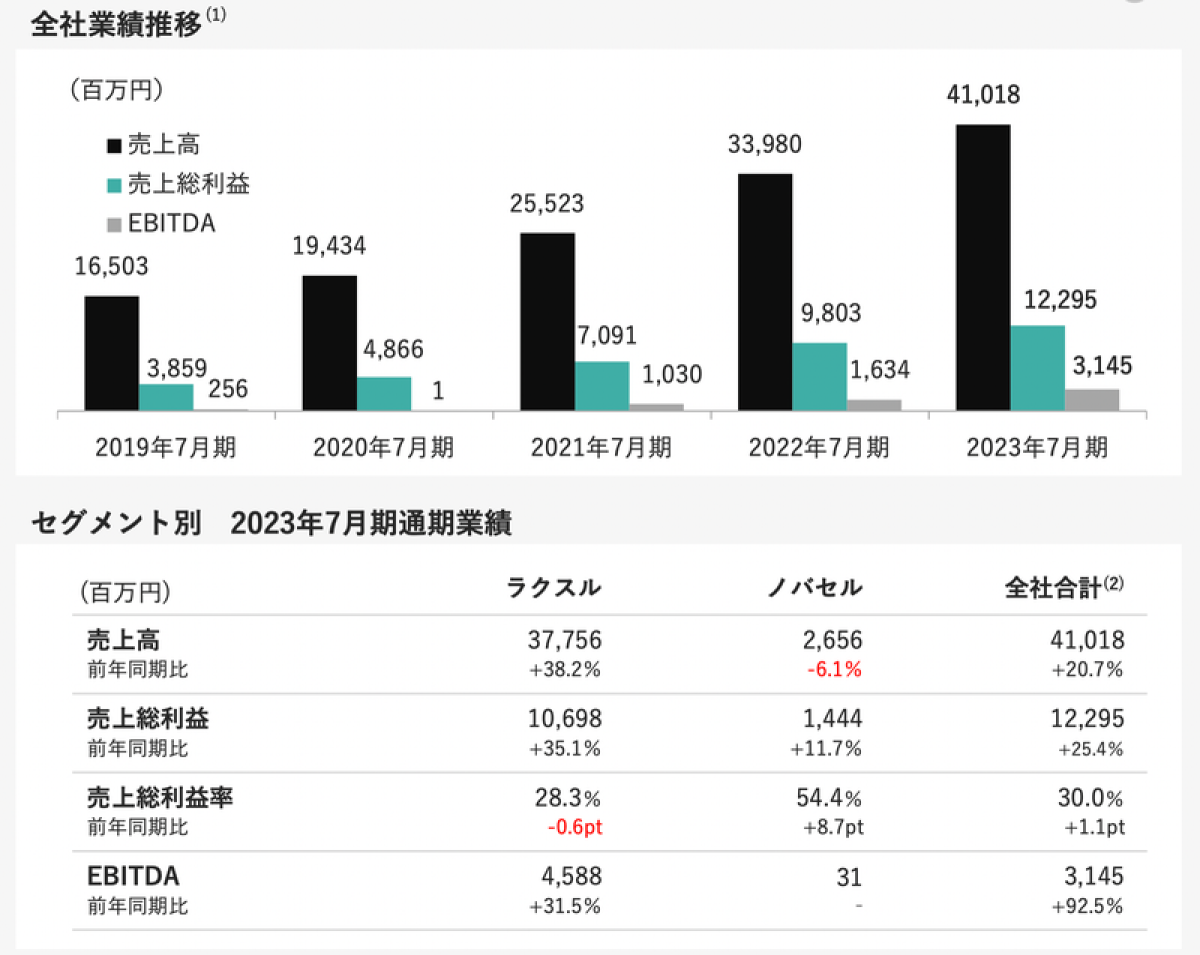Click the 売上総利益率 row label
The width and height of the screenshot is (1200, 955).
pyautogui.click(x=160, y=798)
